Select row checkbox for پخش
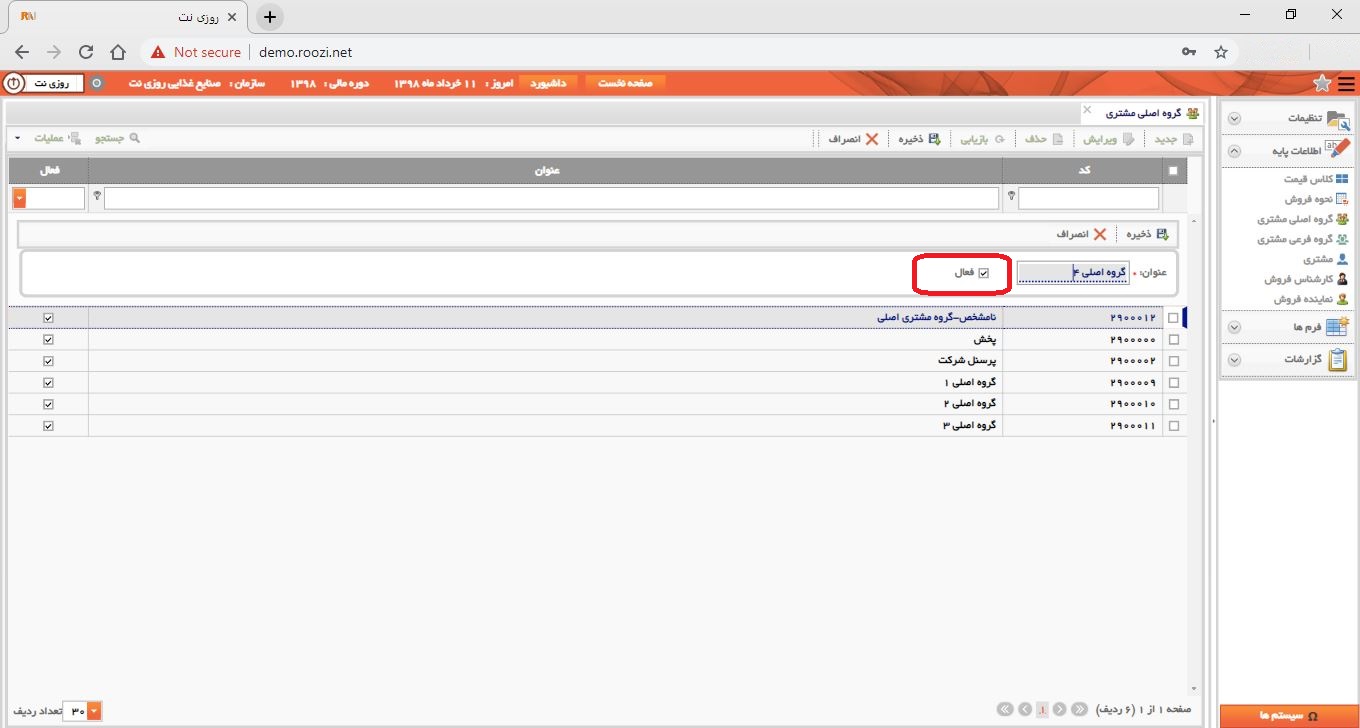This screenshot has width=1360, height=728. click(1173, 340)
